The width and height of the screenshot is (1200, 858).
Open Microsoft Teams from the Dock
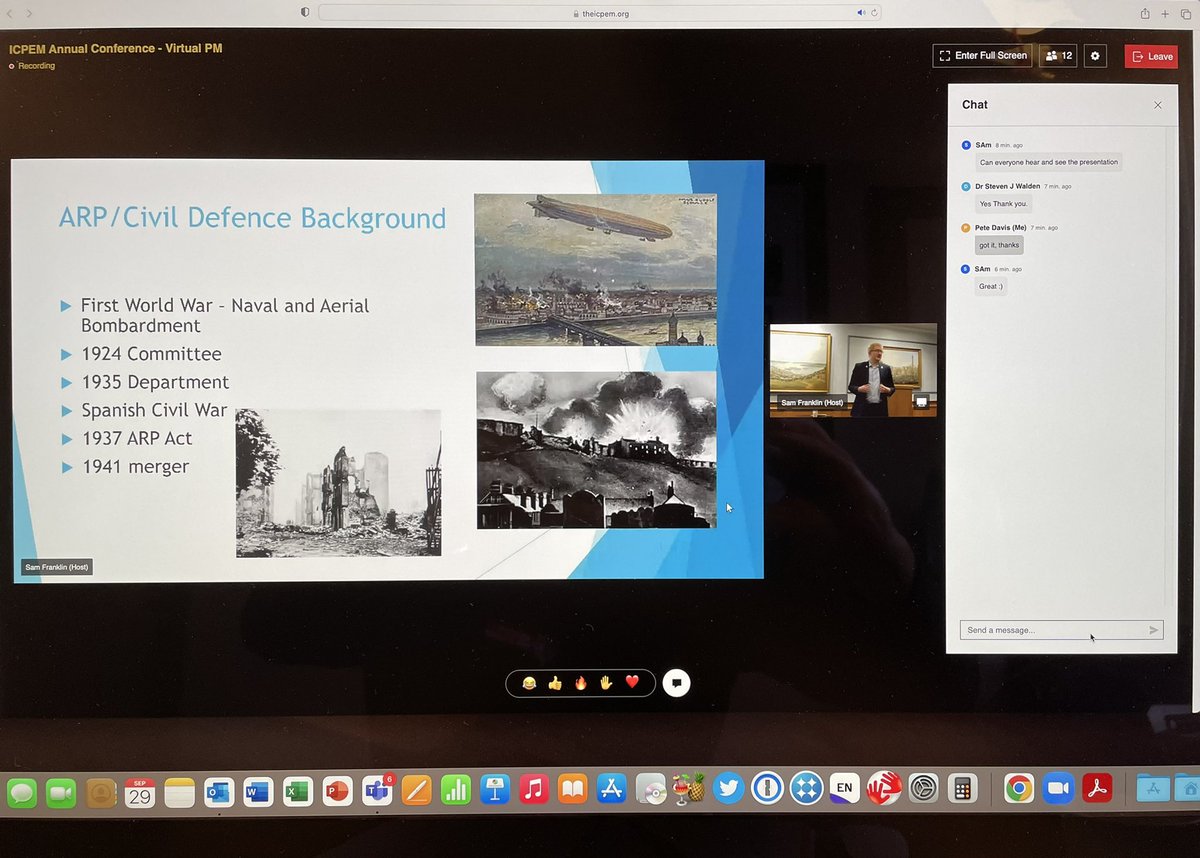377,792
